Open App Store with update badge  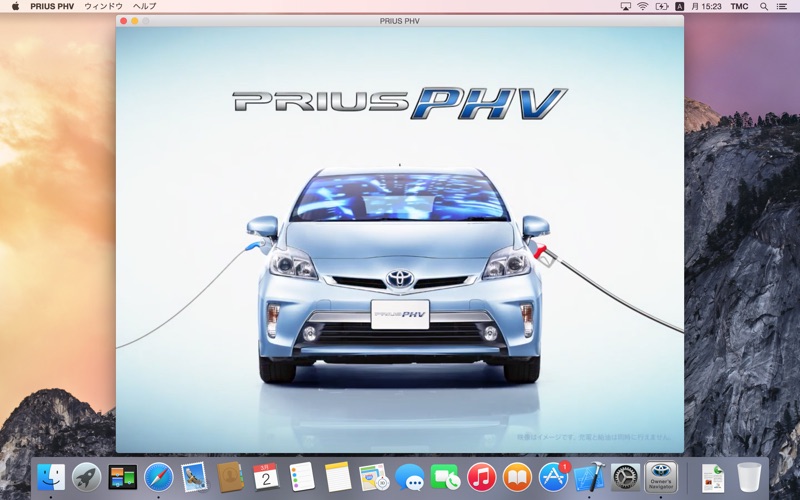(x=554, y=477)
